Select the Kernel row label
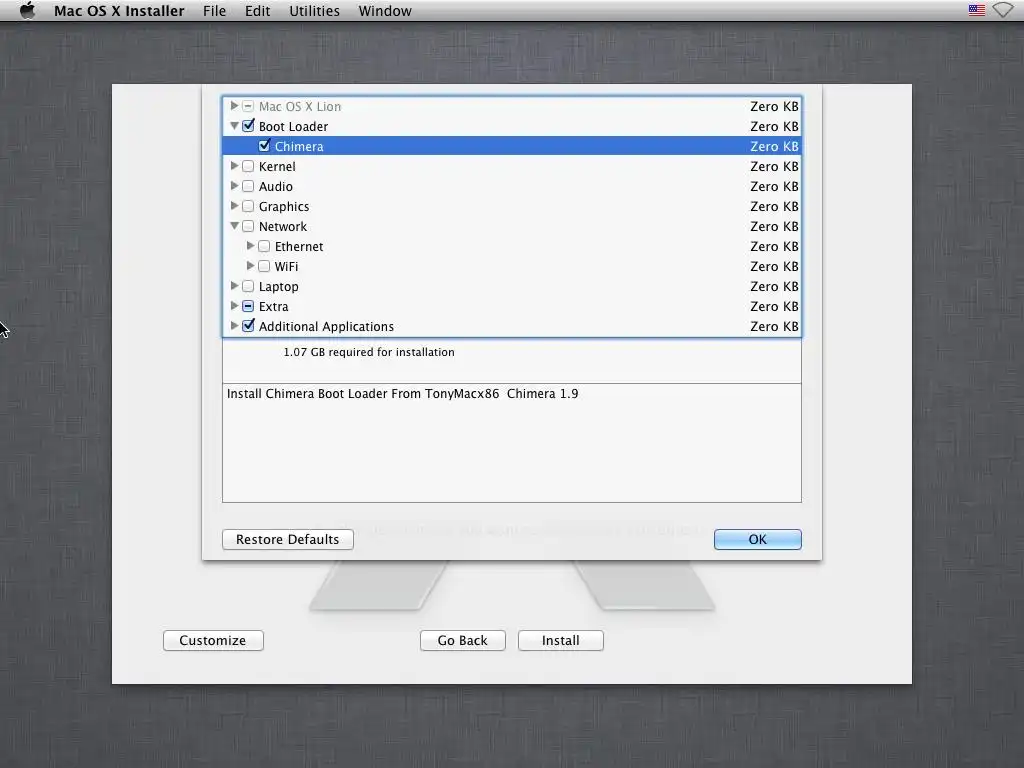 coord(277,167)
